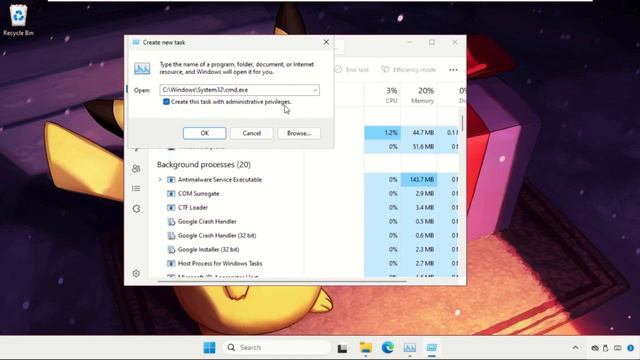This screenshot has width=640, height=360.
Task: Show hidden system tray icons
Action: pyautogui.click(x=576, y=348)
